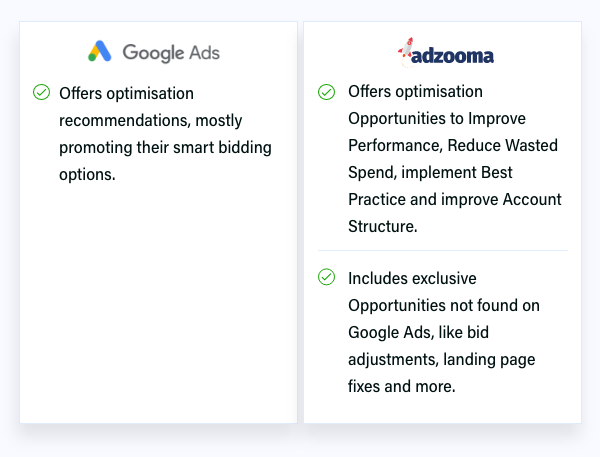Viewport: 600px width, 457px height.
Task: Click 'Spend, implement Best' text line
Action: click(430, 173)
